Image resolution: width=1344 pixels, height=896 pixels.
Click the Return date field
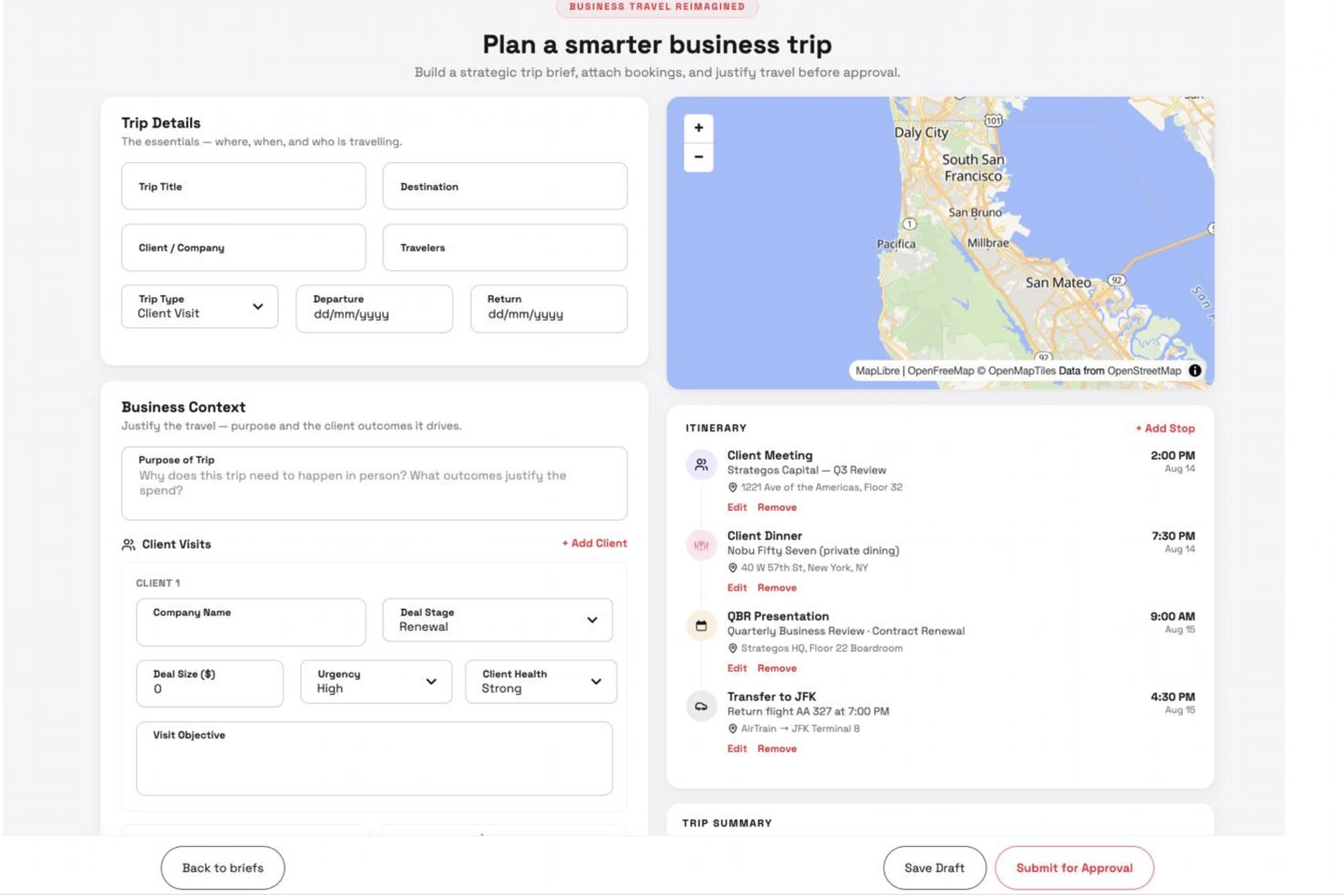pos(549,308)
